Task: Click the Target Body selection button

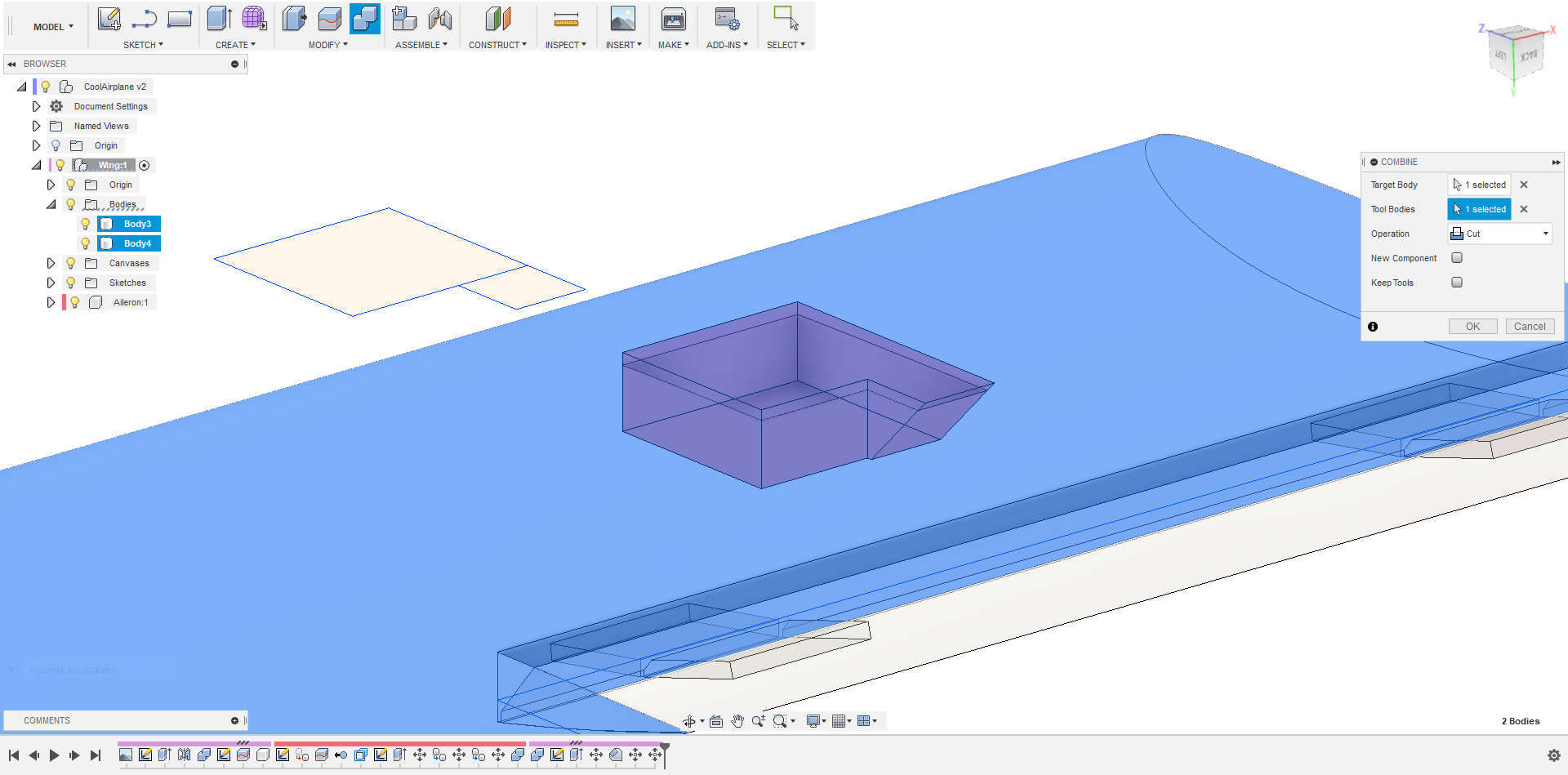Action: coord(1479,185)
